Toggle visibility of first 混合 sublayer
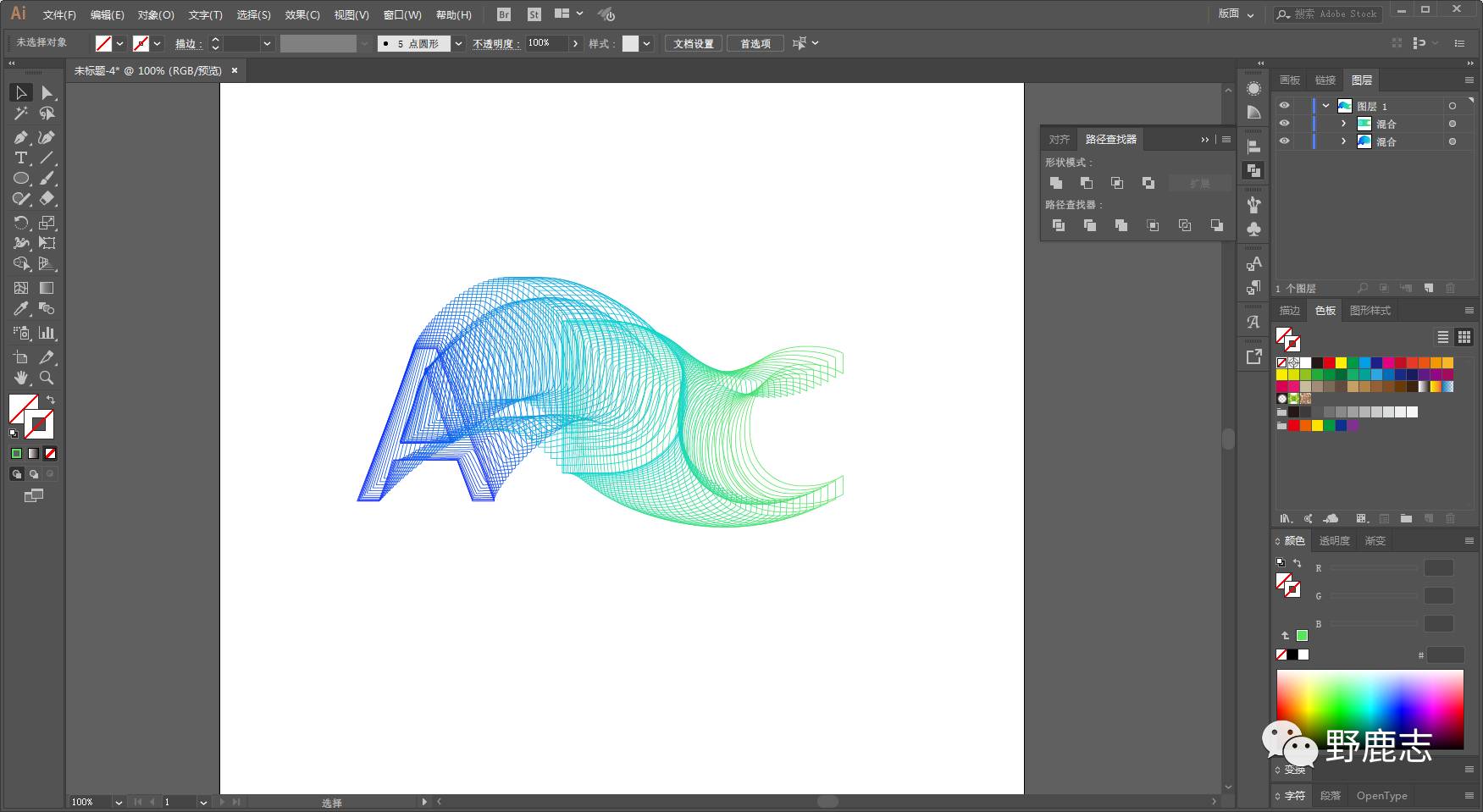The image size is (1483, 812). point(1284,124)
